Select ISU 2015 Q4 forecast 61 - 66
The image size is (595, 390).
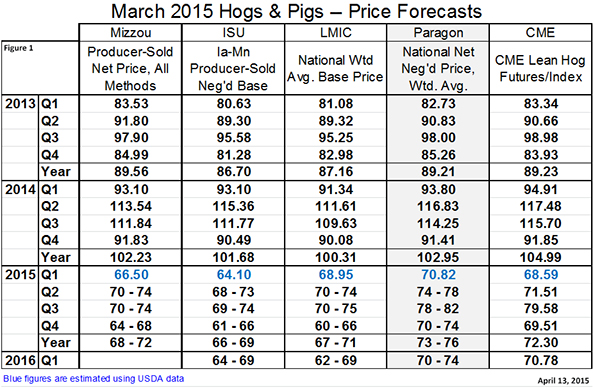233,326
